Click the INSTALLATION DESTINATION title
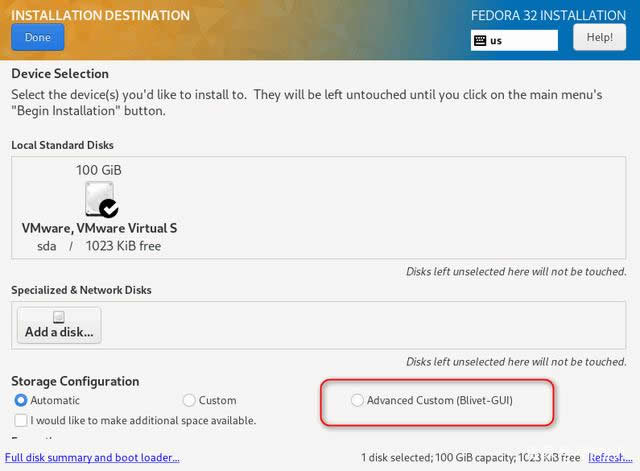Screen dimensions: 640x471 coord(100,16)
